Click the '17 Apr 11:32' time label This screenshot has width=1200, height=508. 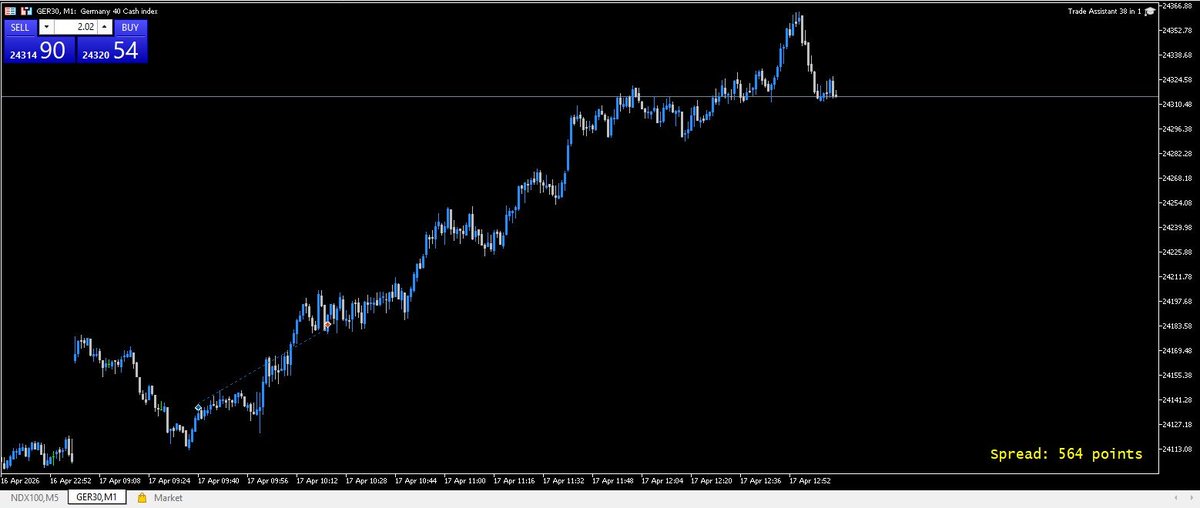[x=564, y=480]
